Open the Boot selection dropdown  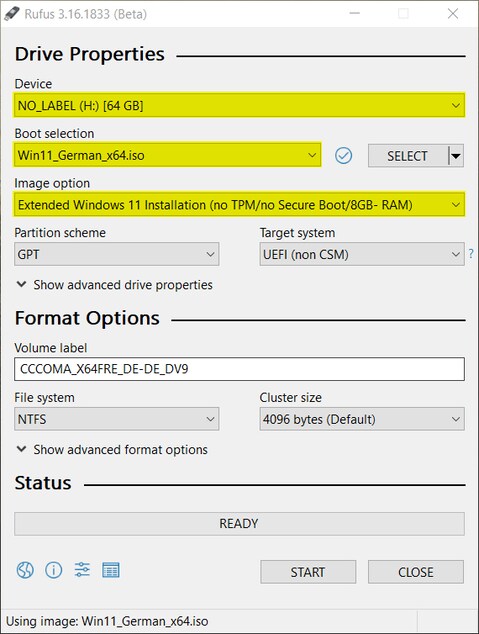tap(167, 155)
